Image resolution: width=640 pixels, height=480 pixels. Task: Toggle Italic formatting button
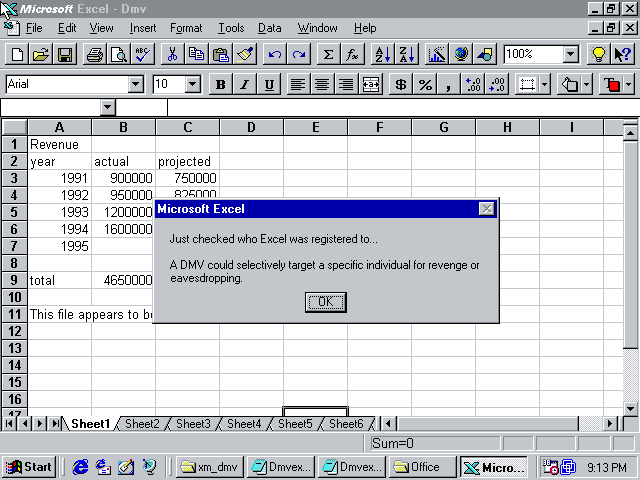coord(244,84)
